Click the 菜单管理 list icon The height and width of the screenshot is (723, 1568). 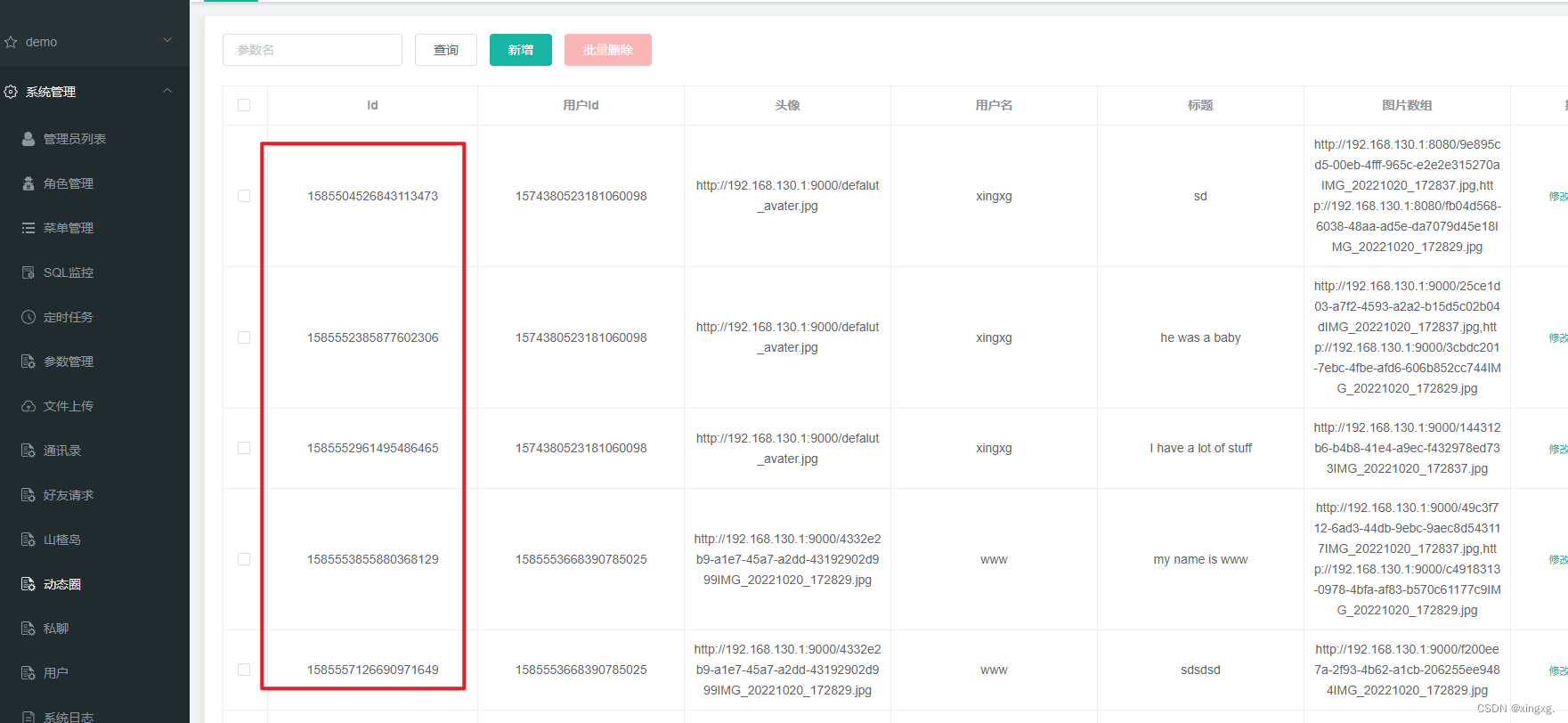pos(28,228)
